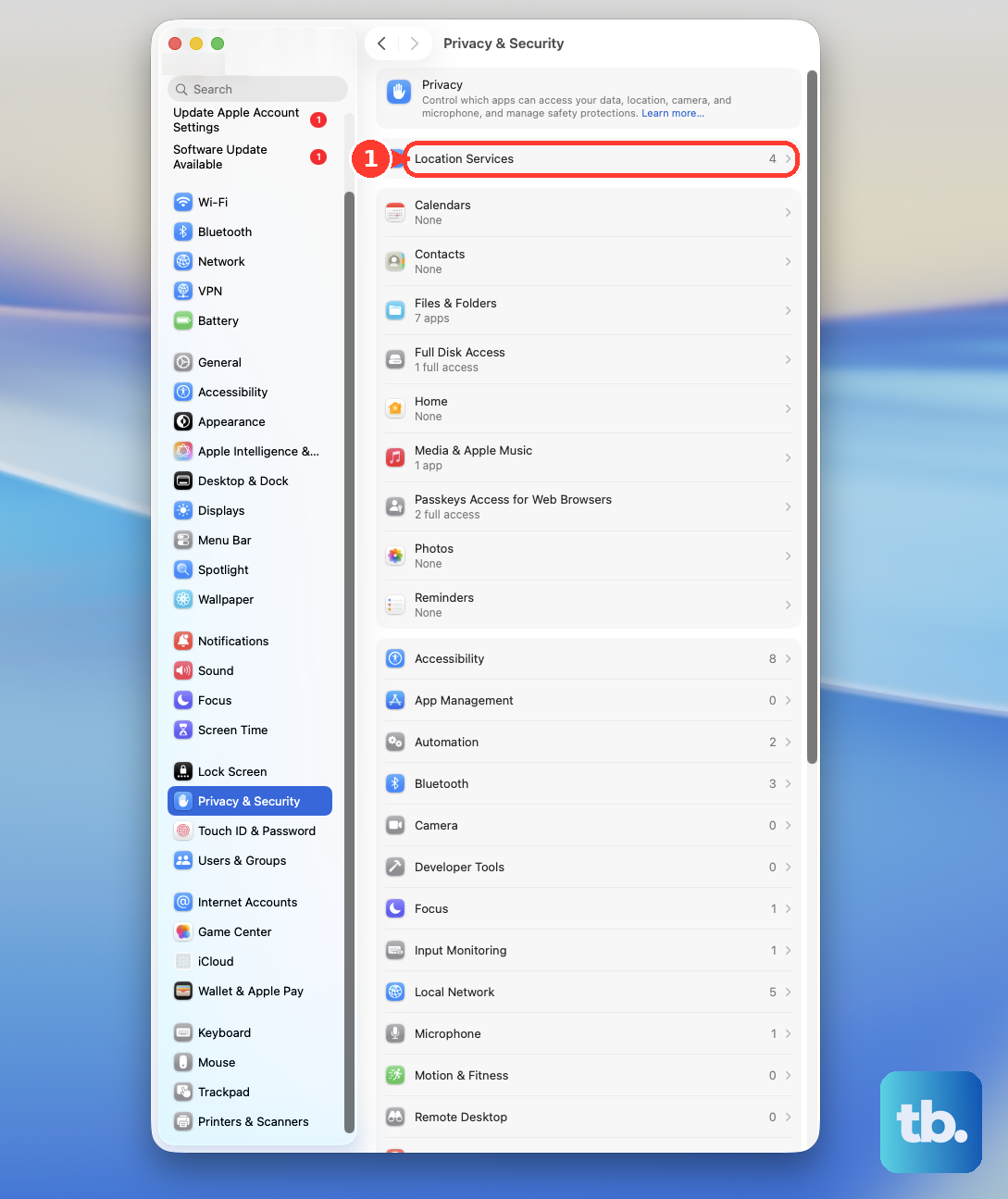Expand the Contacts row chevron
Image resolution: width=1008 pixels, height=1199 pixels.
click(x=788, y=261)
